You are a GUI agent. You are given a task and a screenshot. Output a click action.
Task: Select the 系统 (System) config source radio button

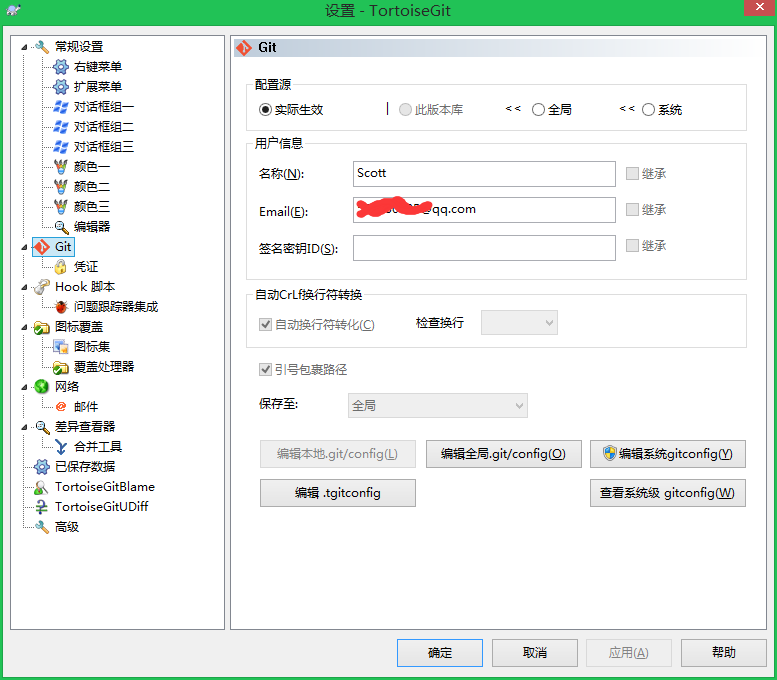[649, 110]
